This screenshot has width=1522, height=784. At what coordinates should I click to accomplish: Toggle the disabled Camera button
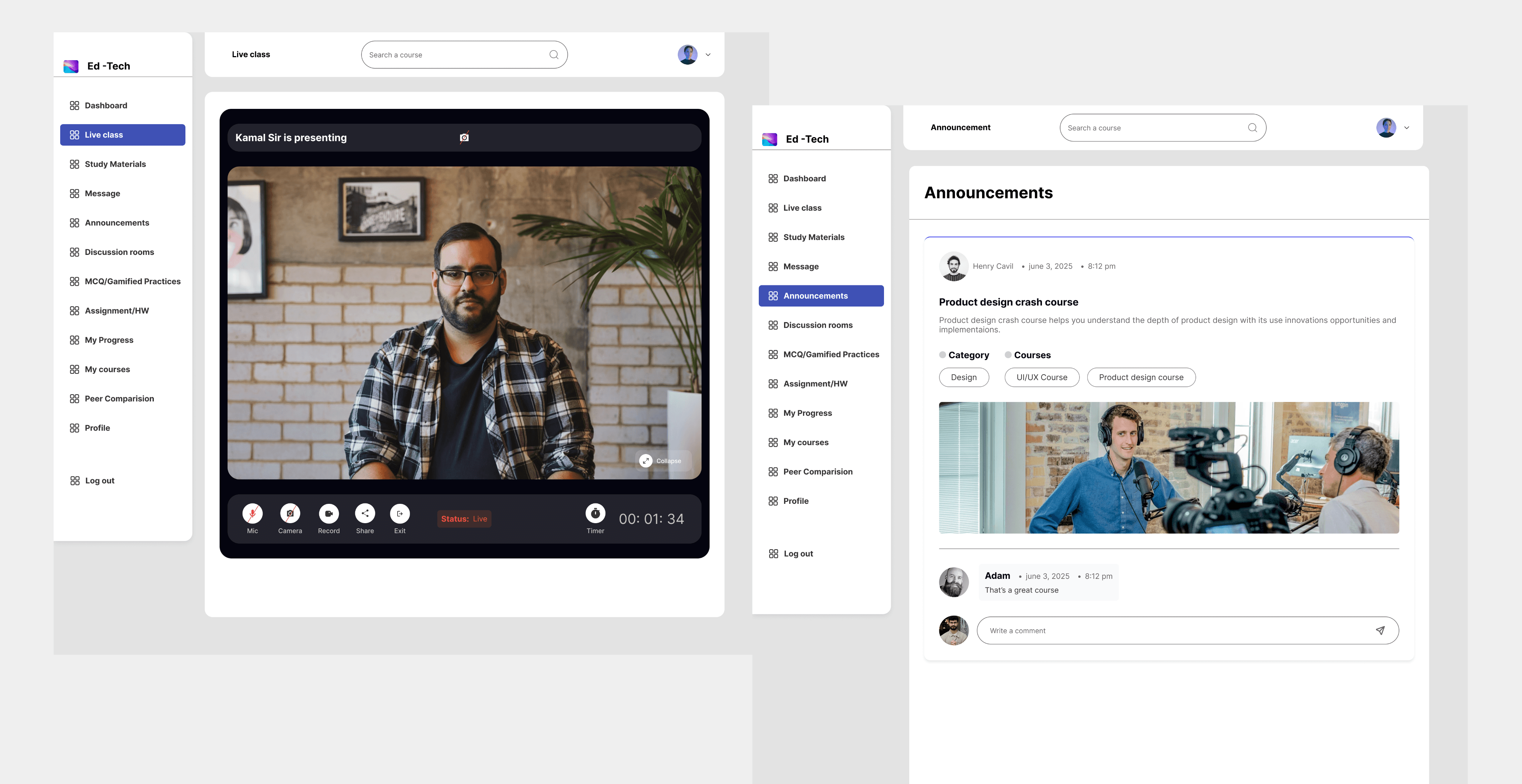290,514
